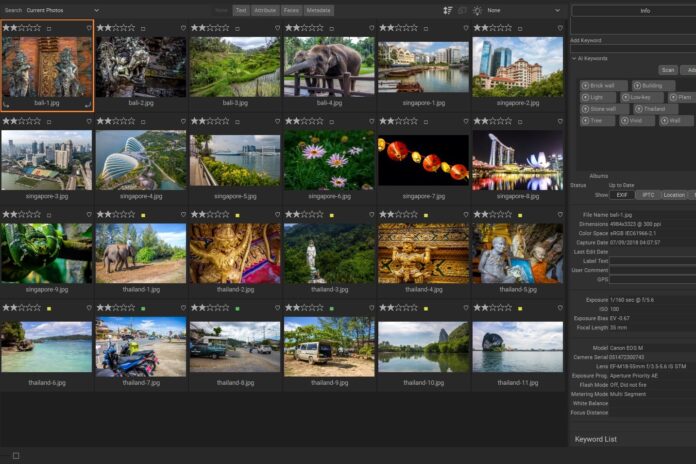Add the Brick wall AI keyword
This screenshot has height=464, width=696.
tap(603, 86)
